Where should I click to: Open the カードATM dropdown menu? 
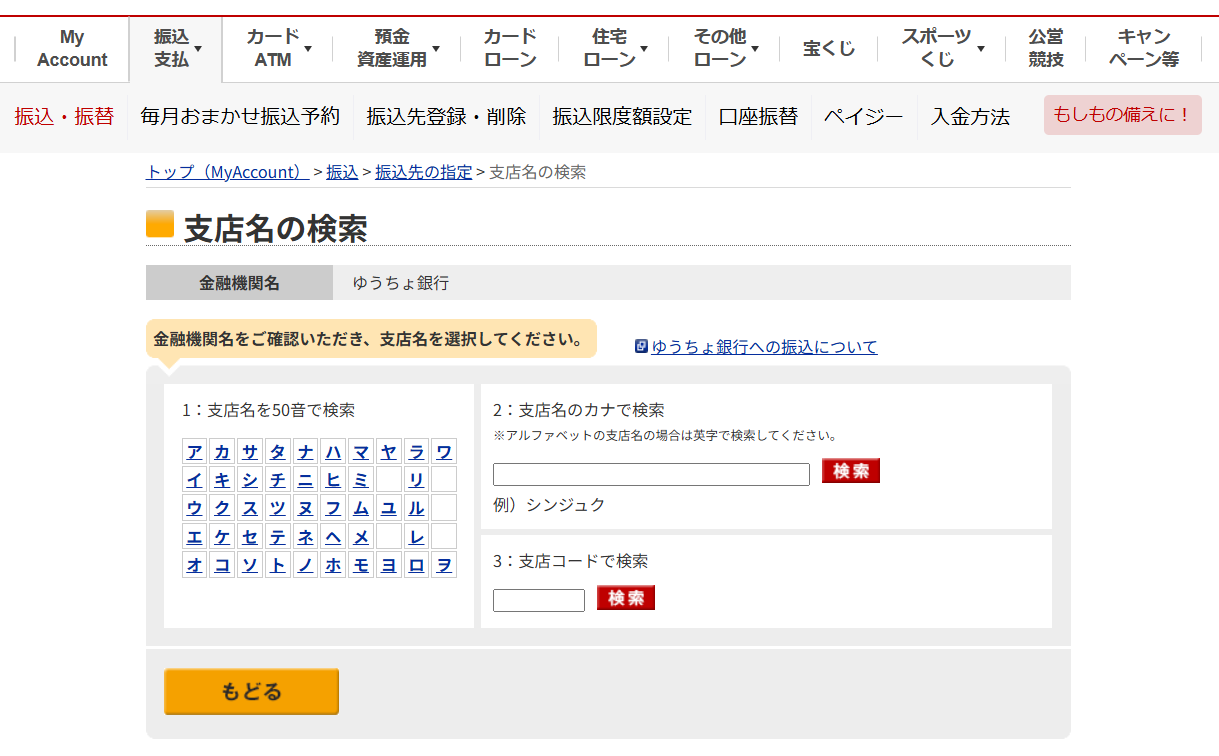pos(278,48)
